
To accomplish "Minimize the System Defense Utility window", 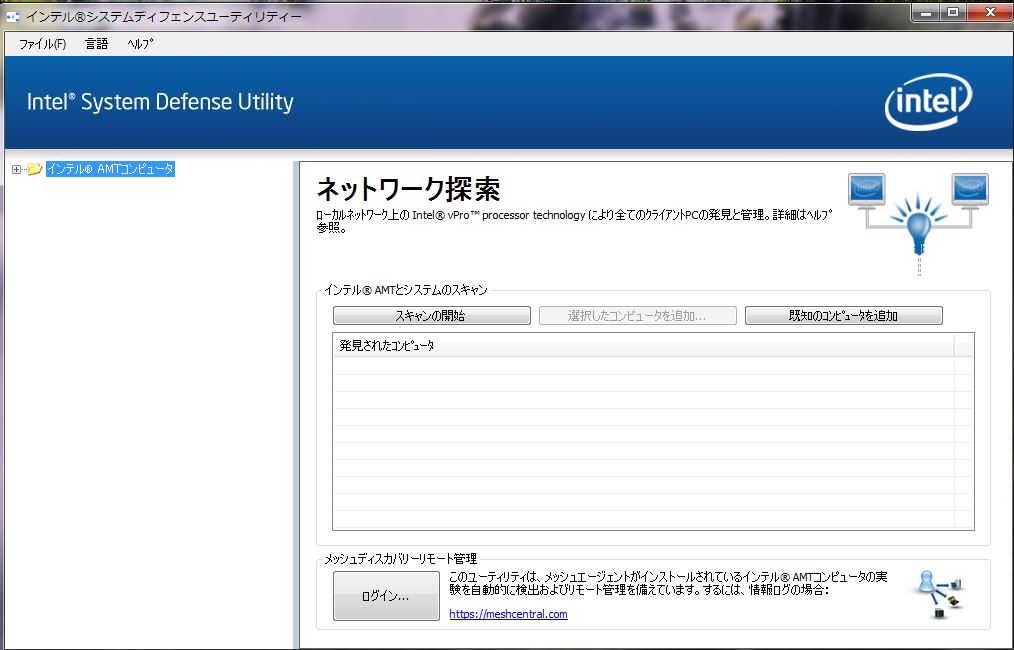I will coord(926,12).
